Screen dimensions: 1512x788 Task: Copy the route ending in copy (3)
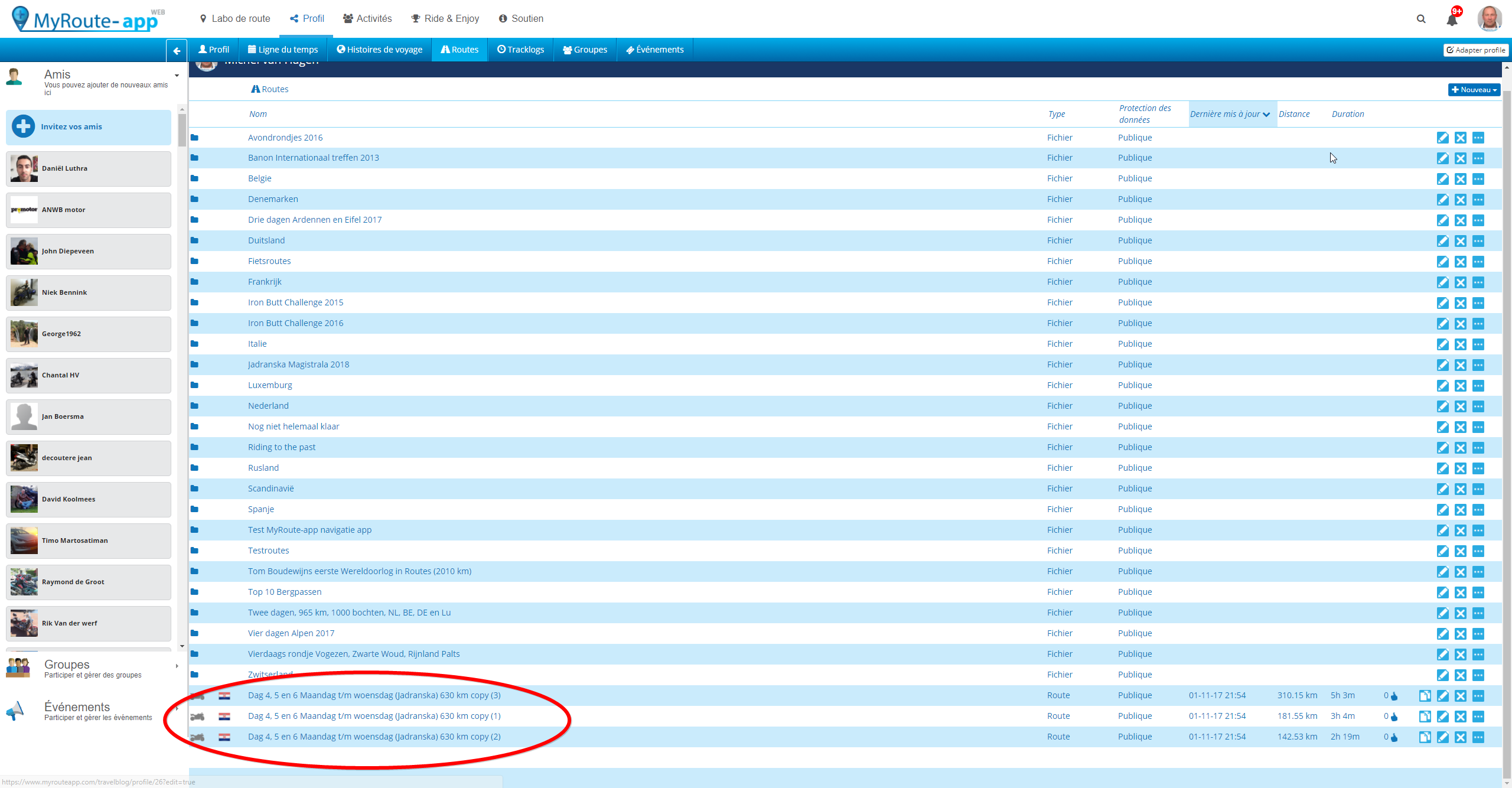coord(1425,696)
